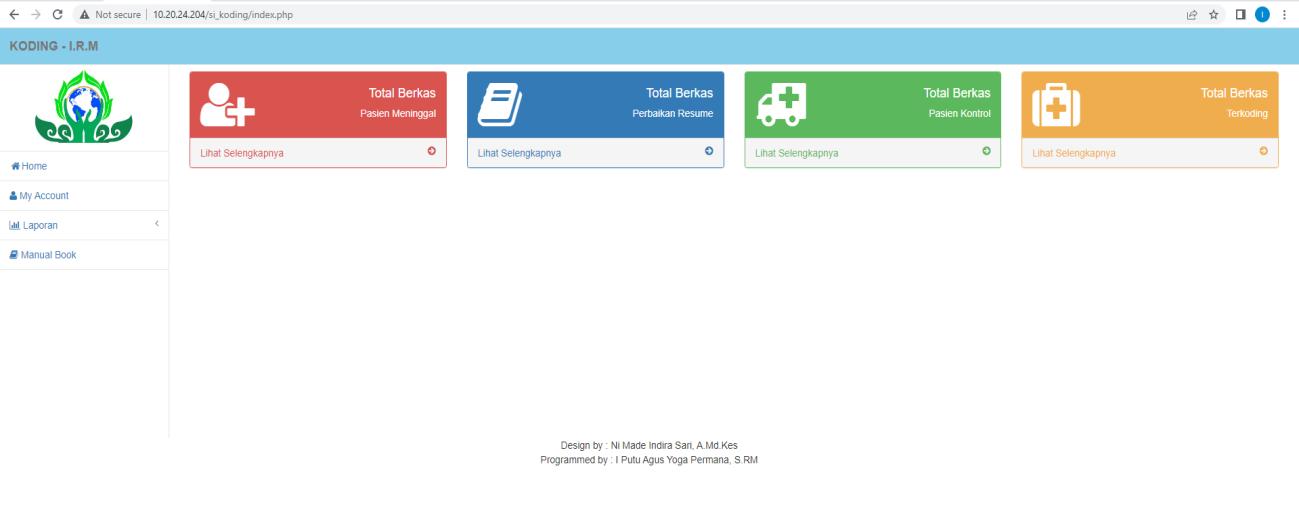Click the Pasien Meninggal label
The image size is (1299, 508).
pos(398,114)
